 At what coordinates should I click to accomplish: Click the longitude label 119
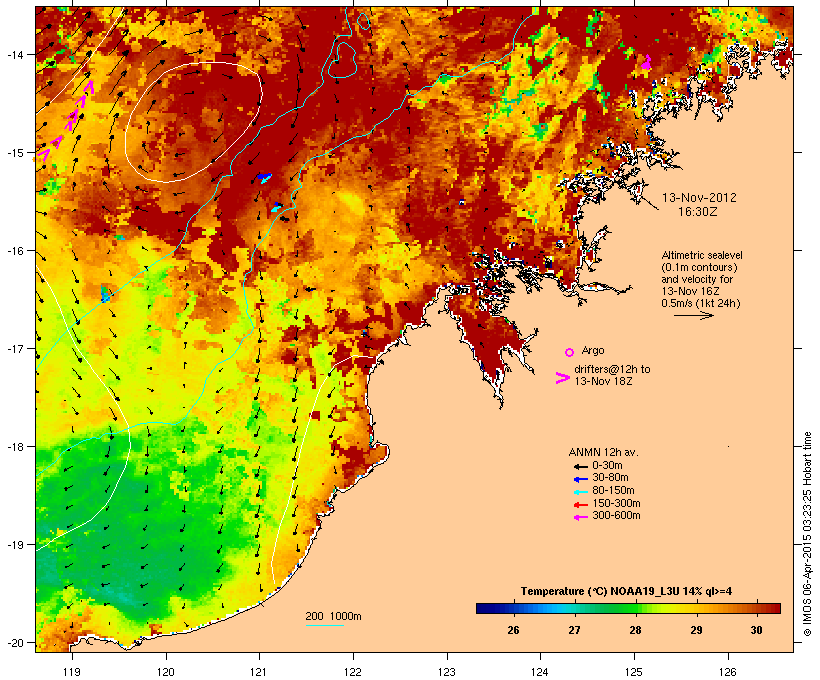[x=72, y=672]
